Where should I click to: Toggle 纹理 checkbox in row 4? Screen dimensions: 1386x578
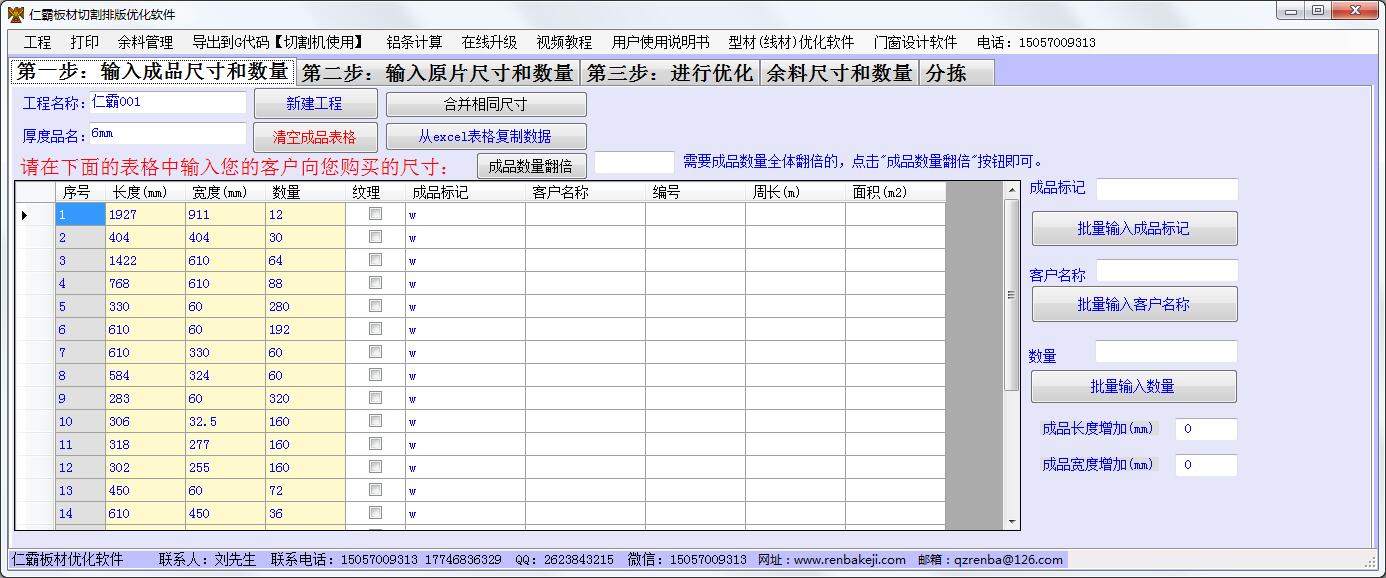[375, 283]
